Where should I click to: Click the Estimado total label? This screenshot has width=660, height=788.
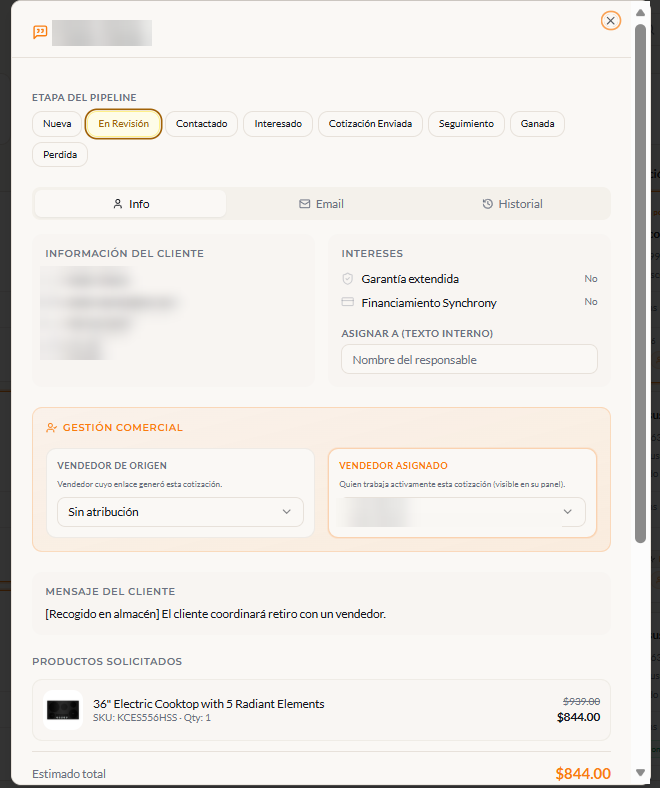coord(69,774)
